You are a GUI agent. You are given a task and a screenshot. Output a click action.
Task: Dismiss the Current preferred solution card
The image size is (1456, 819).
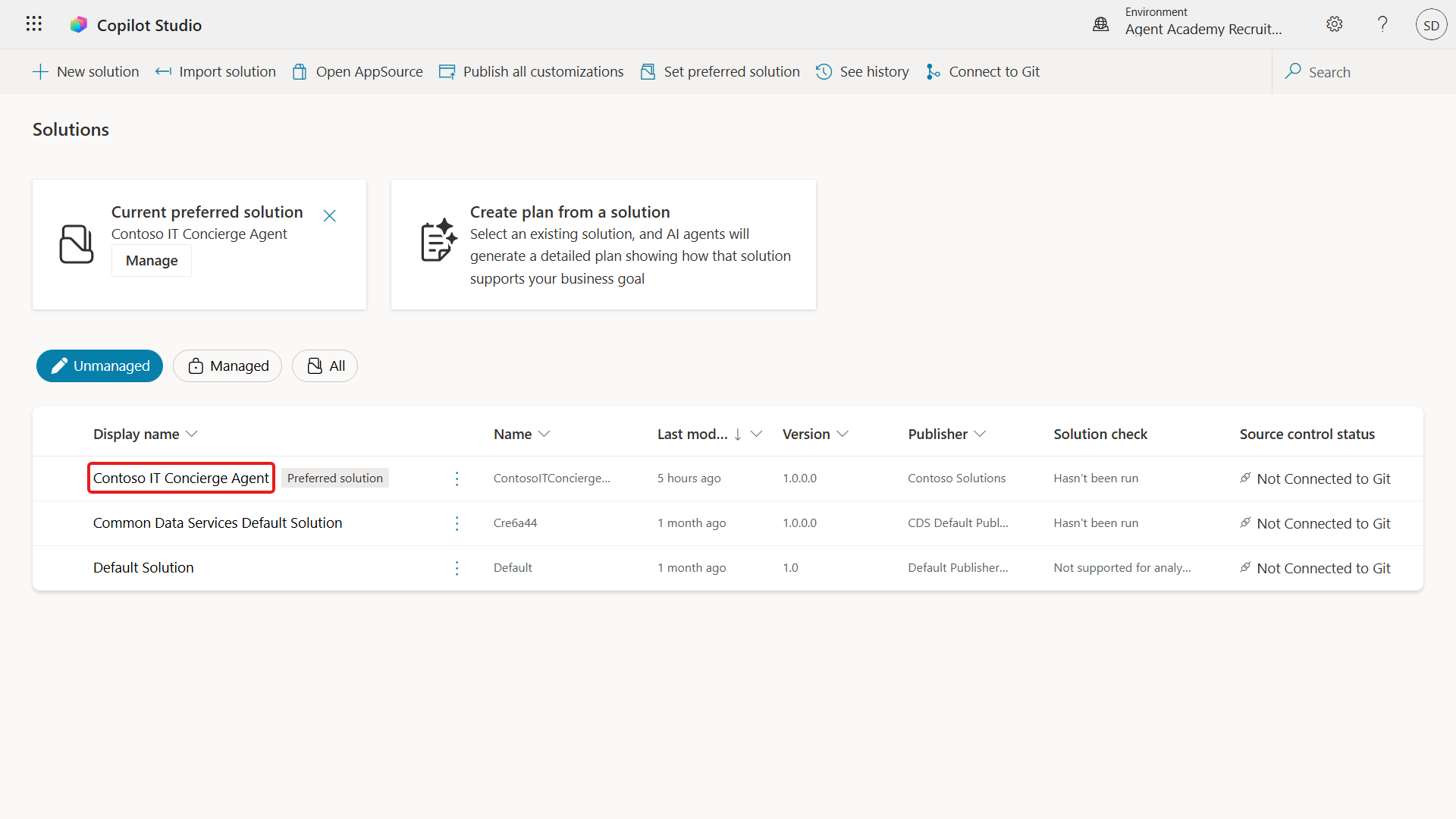point(329,215)
